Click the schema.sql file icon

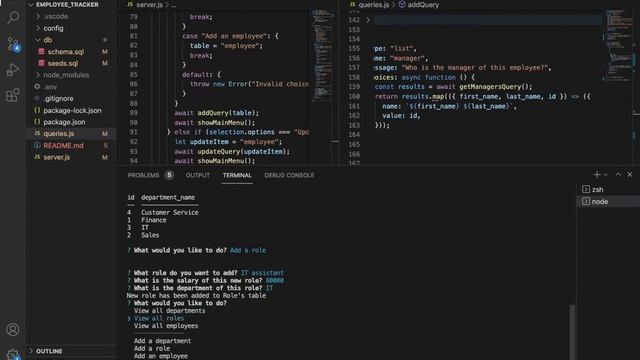coord(41,52)
